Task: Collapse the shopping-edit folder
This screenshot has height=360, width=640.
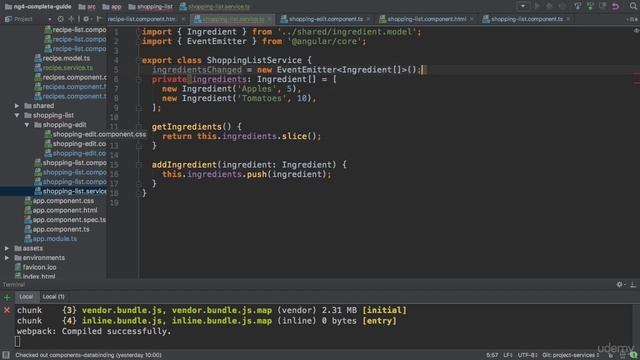Action: 27,124
